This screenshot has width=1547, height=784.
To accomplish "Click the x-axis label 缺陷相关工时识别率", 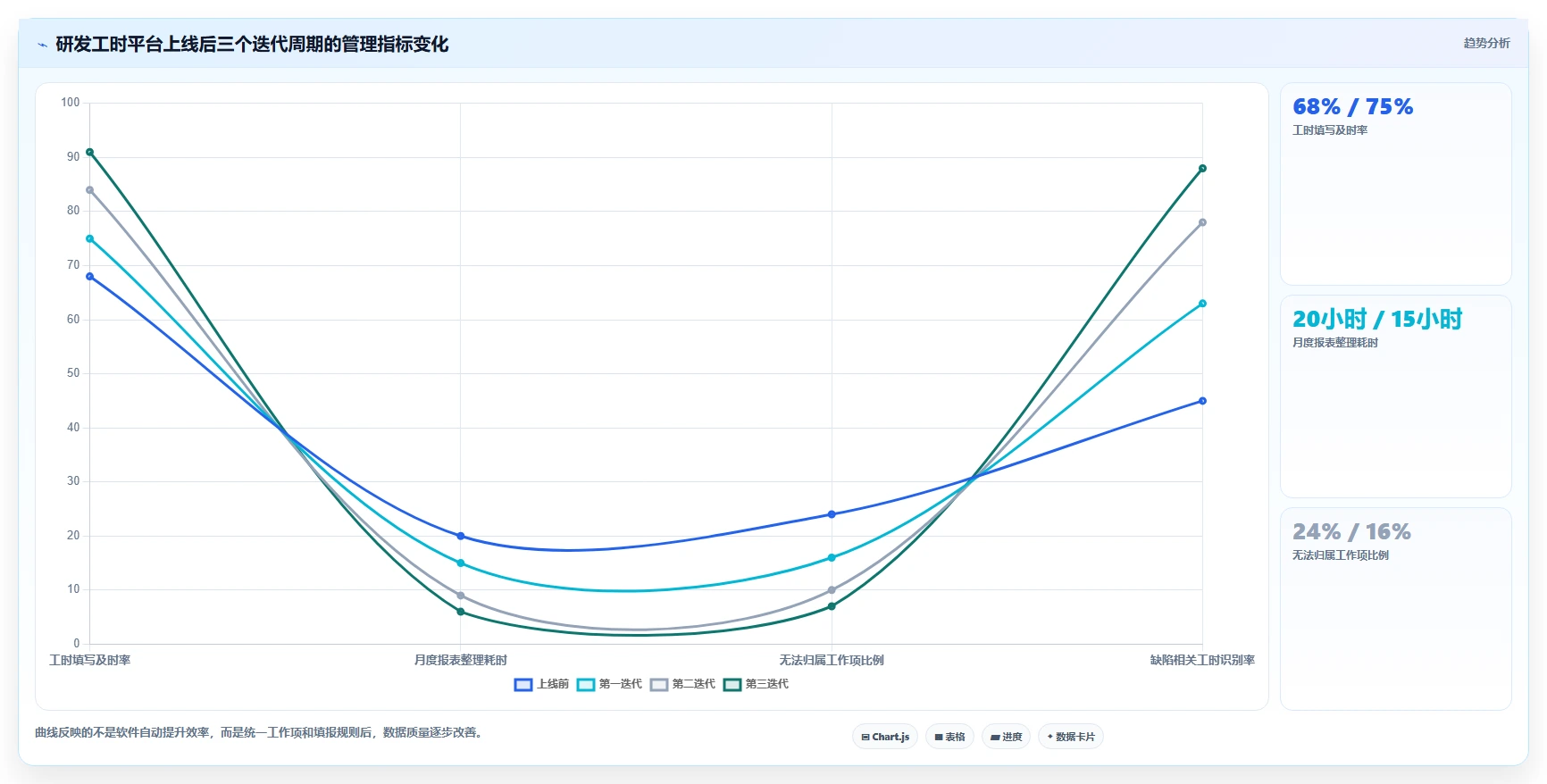I will 1202,660.
